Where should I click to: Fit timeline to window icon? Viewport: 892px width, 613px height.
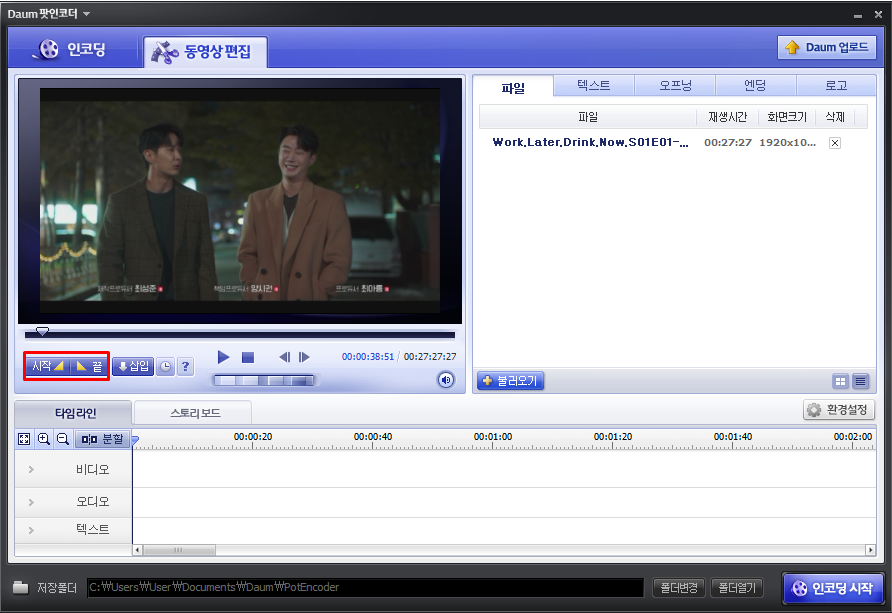click(x=24, y=439)
